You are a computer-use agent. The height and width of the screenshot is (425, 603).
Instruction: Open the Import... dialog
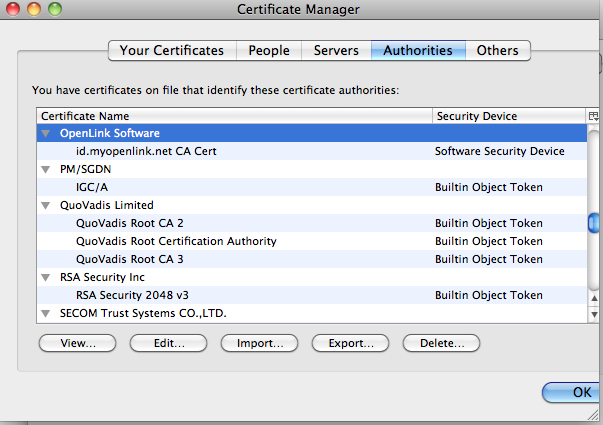tap(260, 343)
